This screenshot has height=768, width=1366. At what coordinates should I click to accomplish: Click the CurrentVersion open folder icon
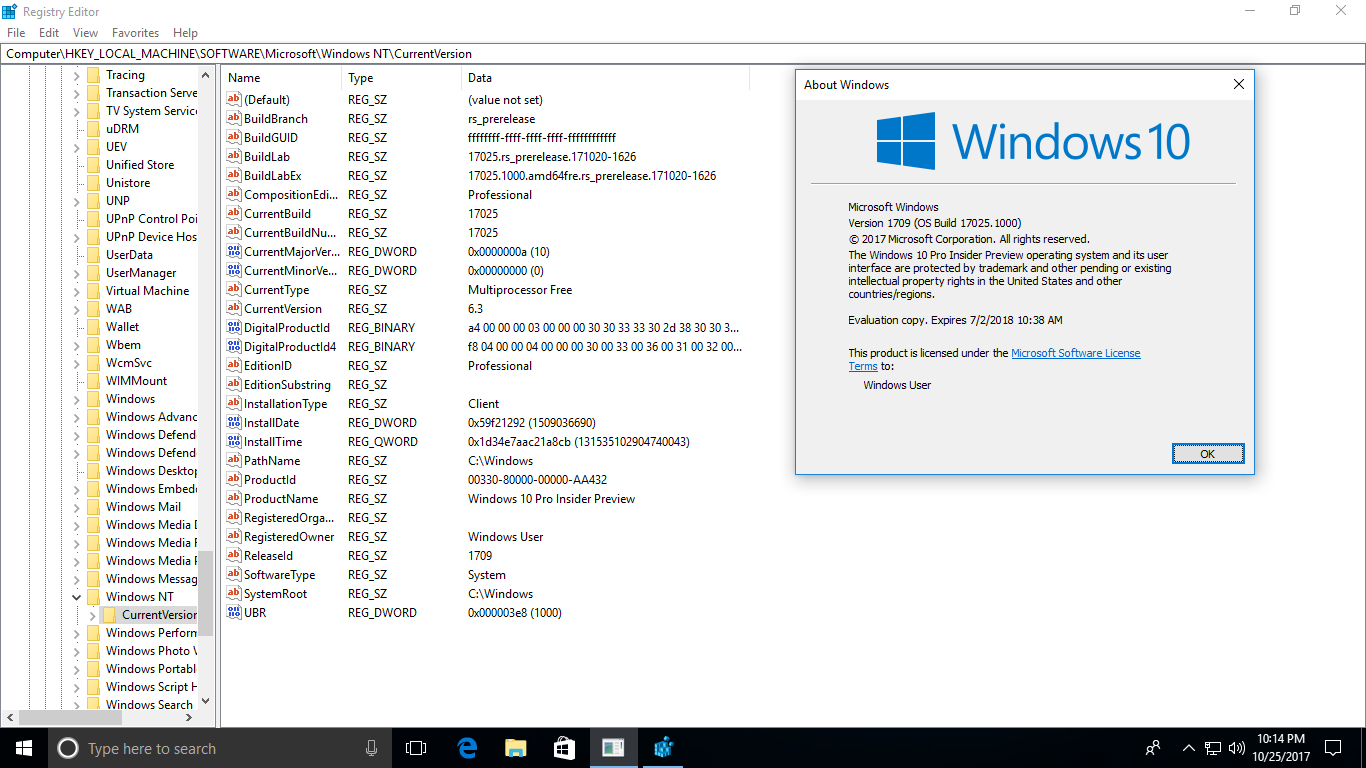tap(109, 615)
